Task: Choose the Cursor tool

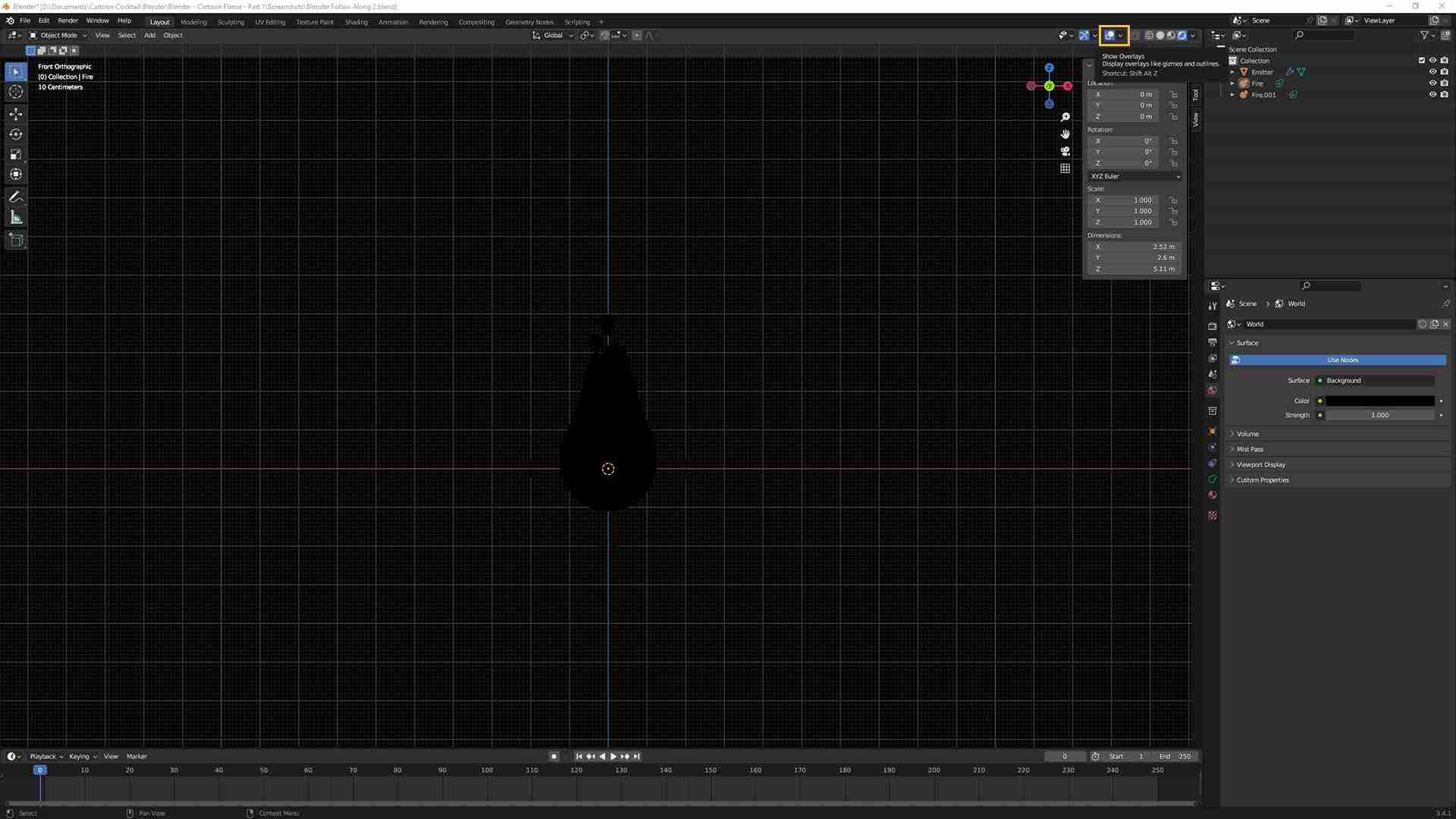Action: [15, 92]
